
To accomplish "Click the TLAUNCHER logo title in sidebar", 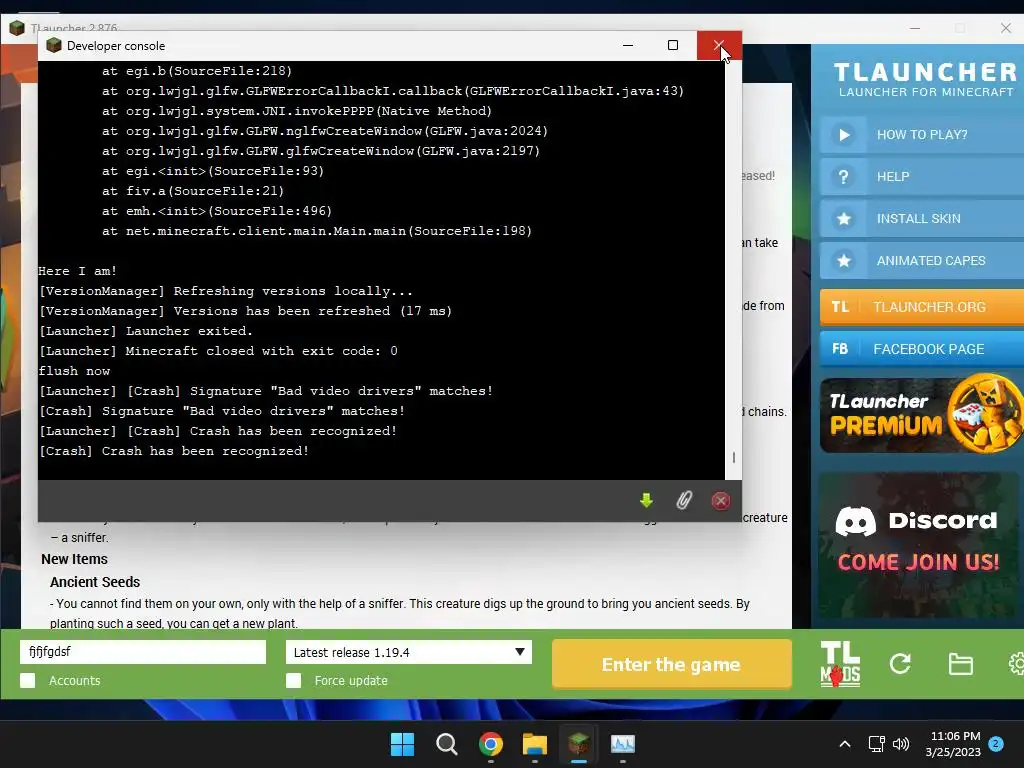I will [925, 72].
